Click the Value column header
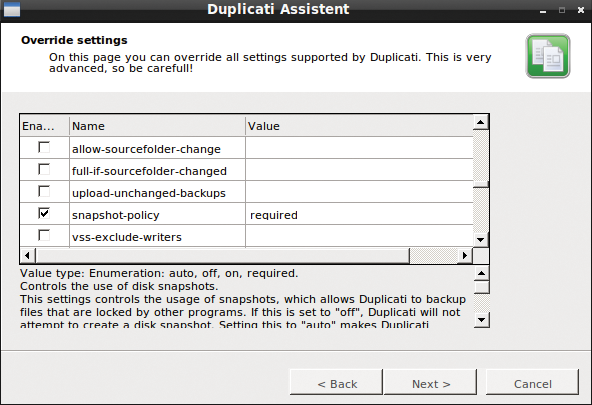Image resolution: width=592 pixels, height=405 pixels. [x=359, y=126]
